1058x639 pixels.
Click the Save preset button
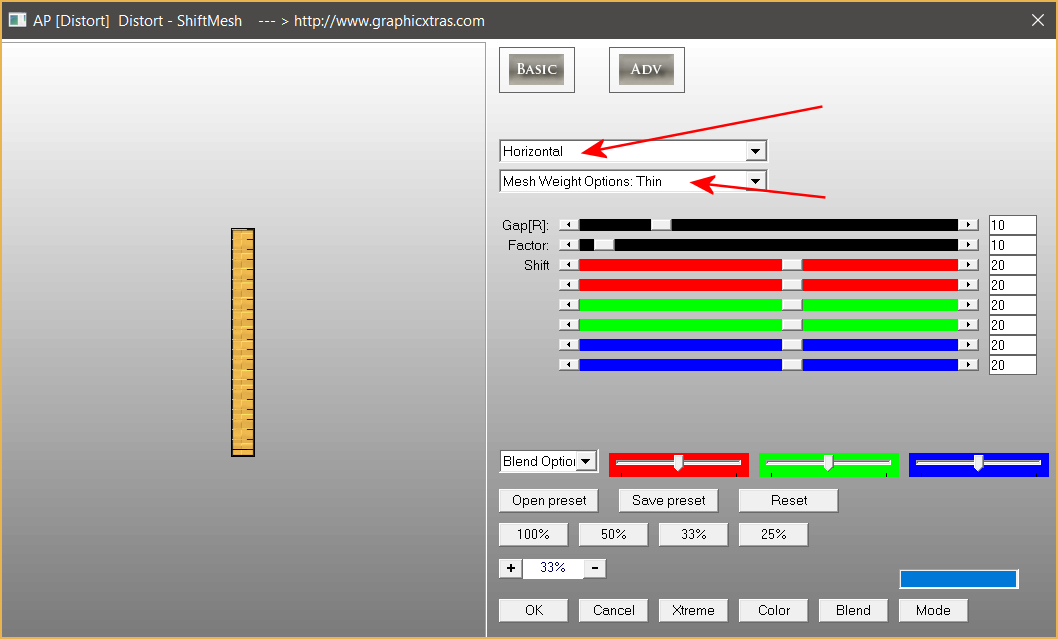pos(668,500)
